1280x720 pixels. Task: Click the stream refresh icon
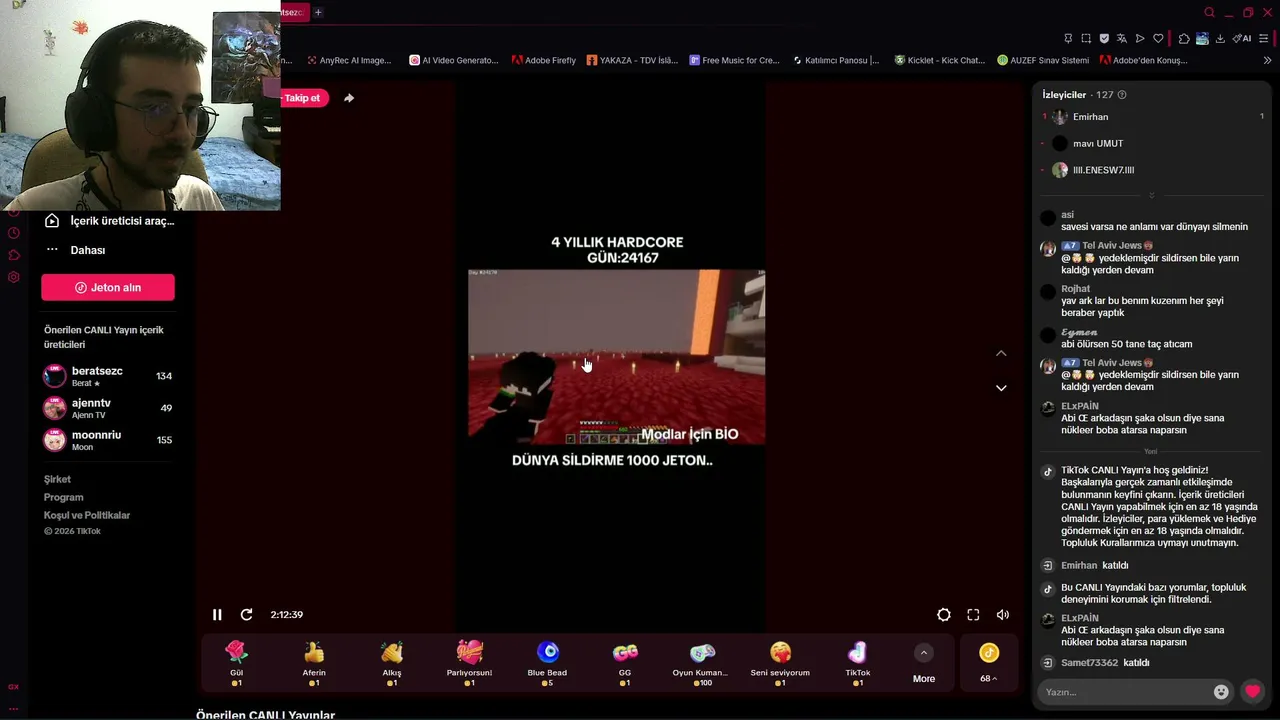click(246, 615)
